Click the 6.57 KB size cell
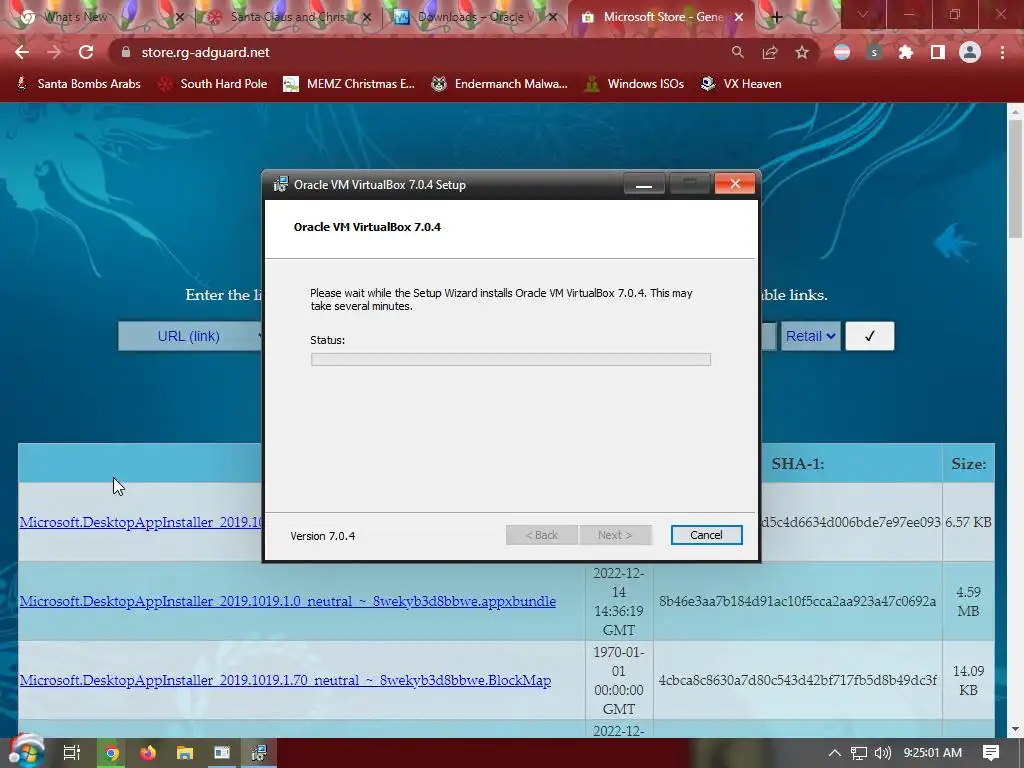1024x768 pixels. [x=968, y=522]
